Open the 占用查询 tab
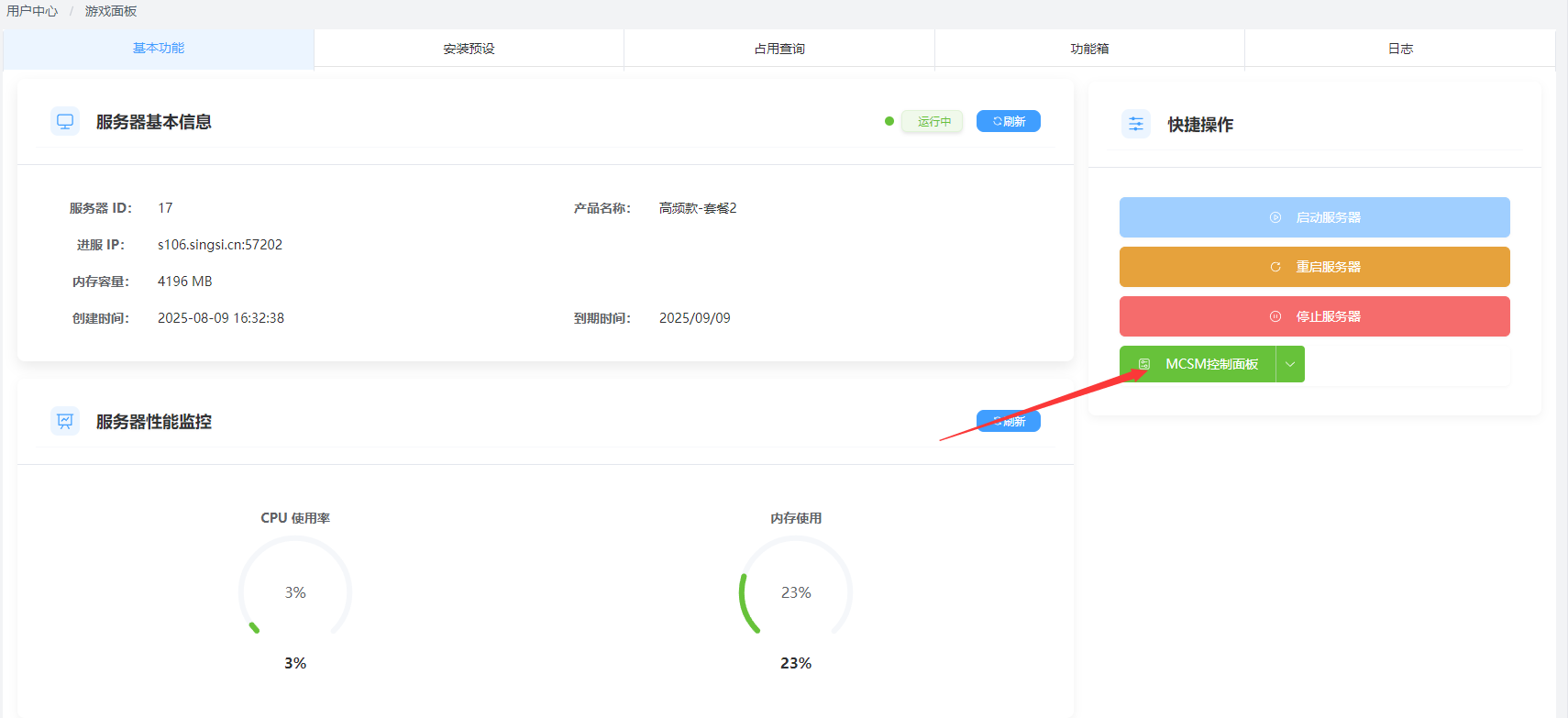 click(x=779, y=49)
